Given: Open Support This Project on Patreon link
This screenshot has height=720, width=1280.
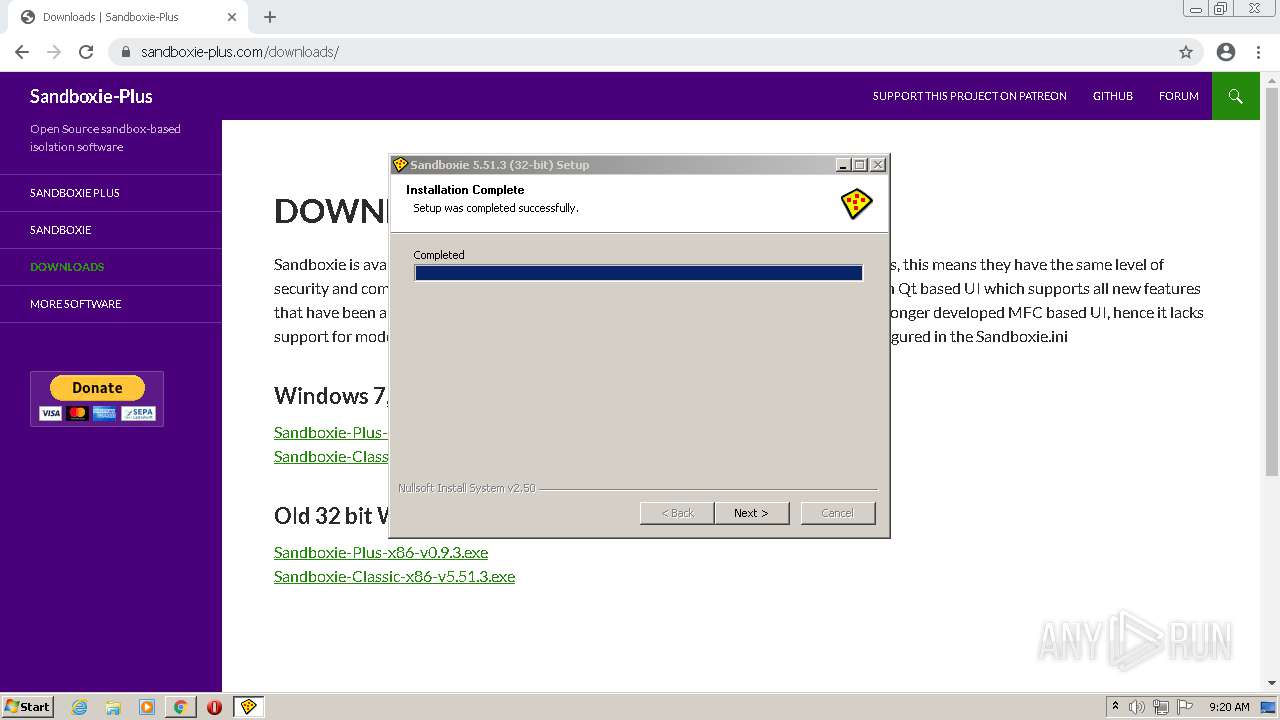Looking at the screenshot, I should point(969,96).
